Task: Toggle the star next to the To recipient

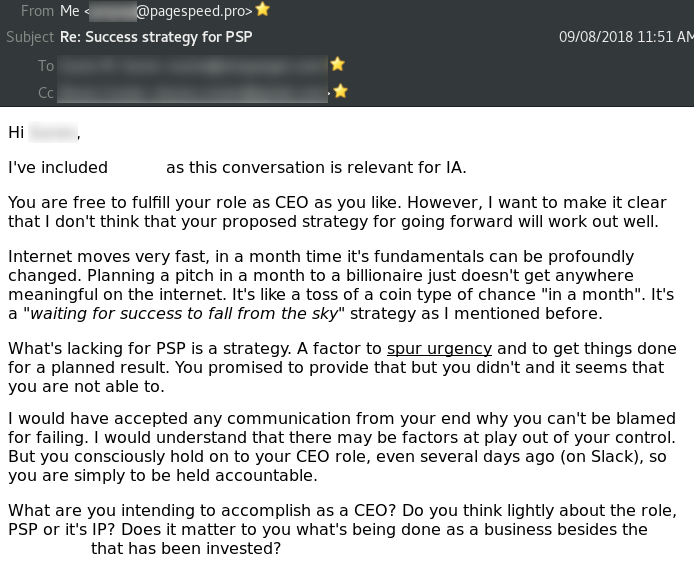Action: point(337,64)
